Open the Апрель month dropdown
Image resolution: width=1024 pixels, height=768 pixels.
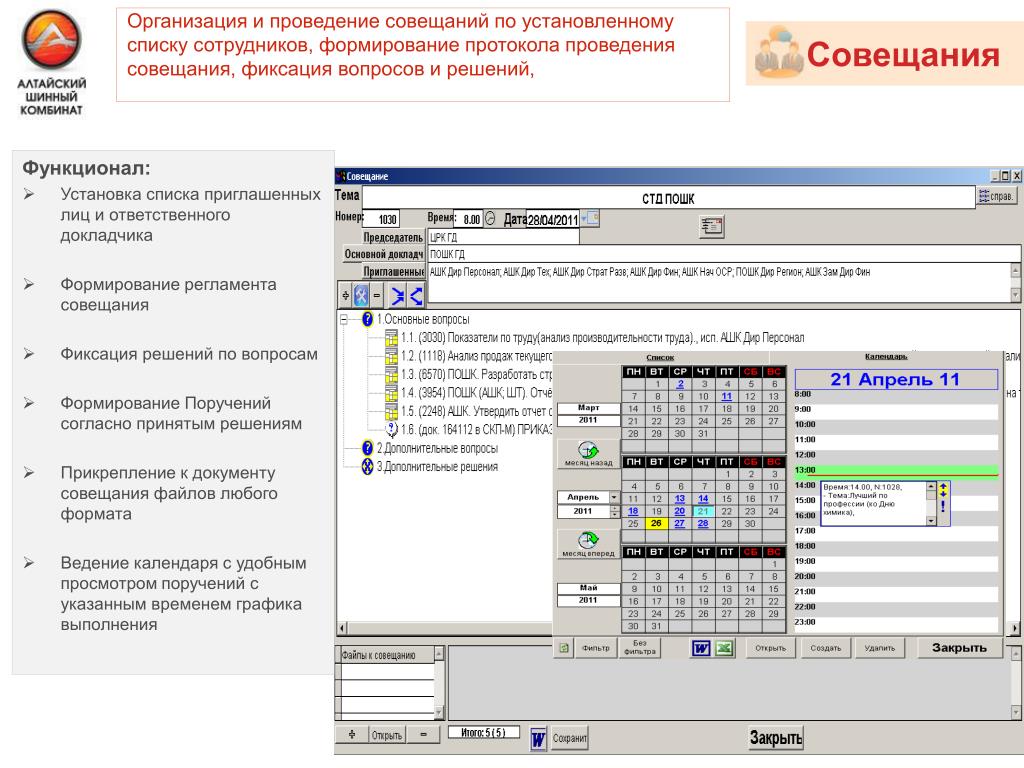pyautogui.click(x=614, y=498)
